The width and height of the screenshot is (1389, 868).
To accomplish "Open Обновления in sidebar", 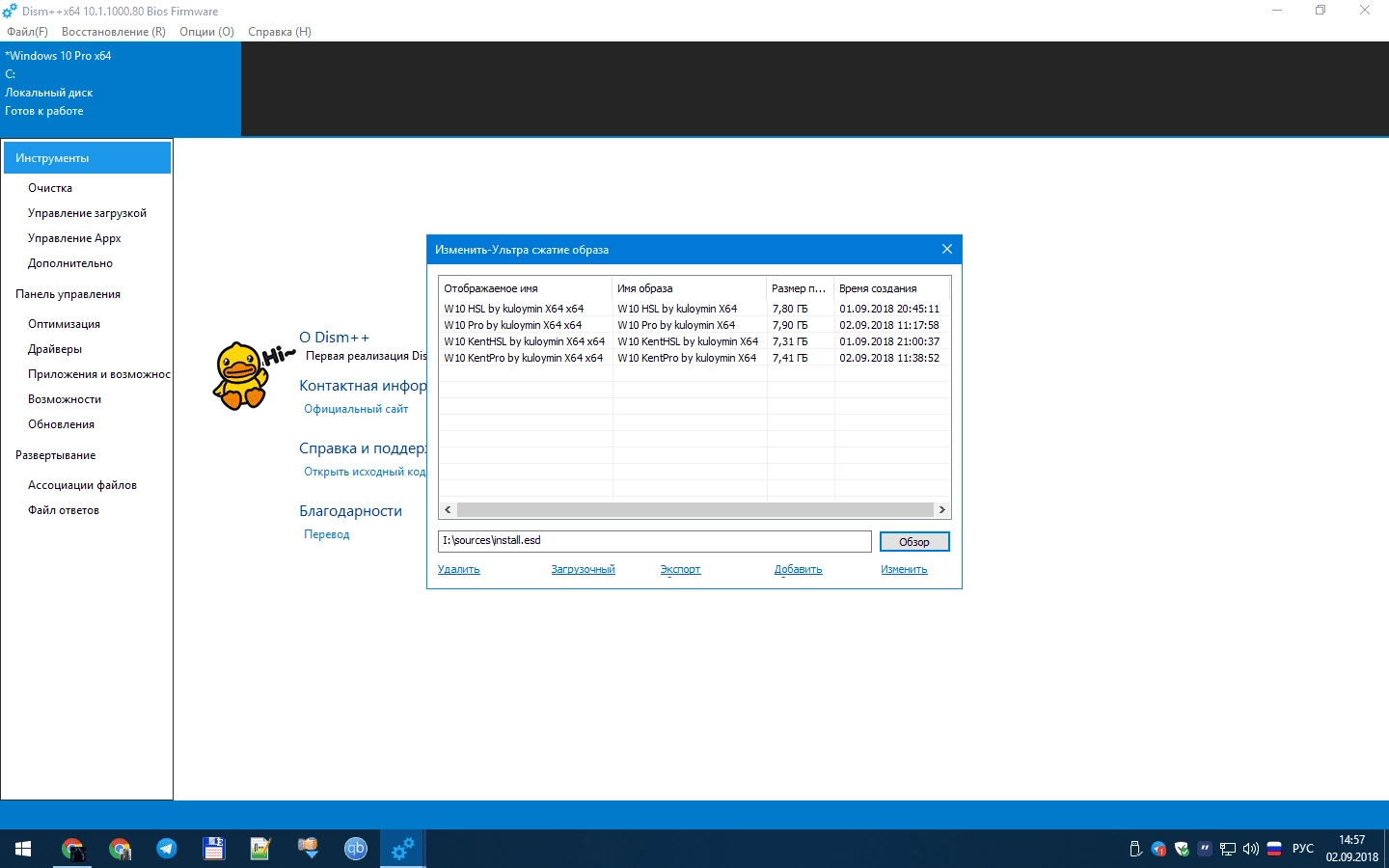I will [x=61, y=424].
